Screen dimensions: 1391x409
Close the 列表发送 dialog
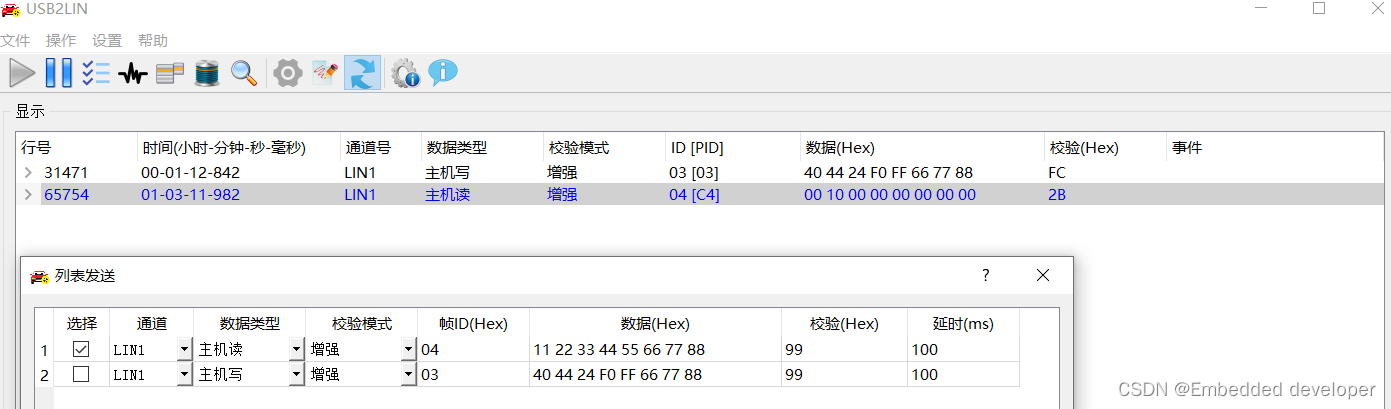[1043, 275]
